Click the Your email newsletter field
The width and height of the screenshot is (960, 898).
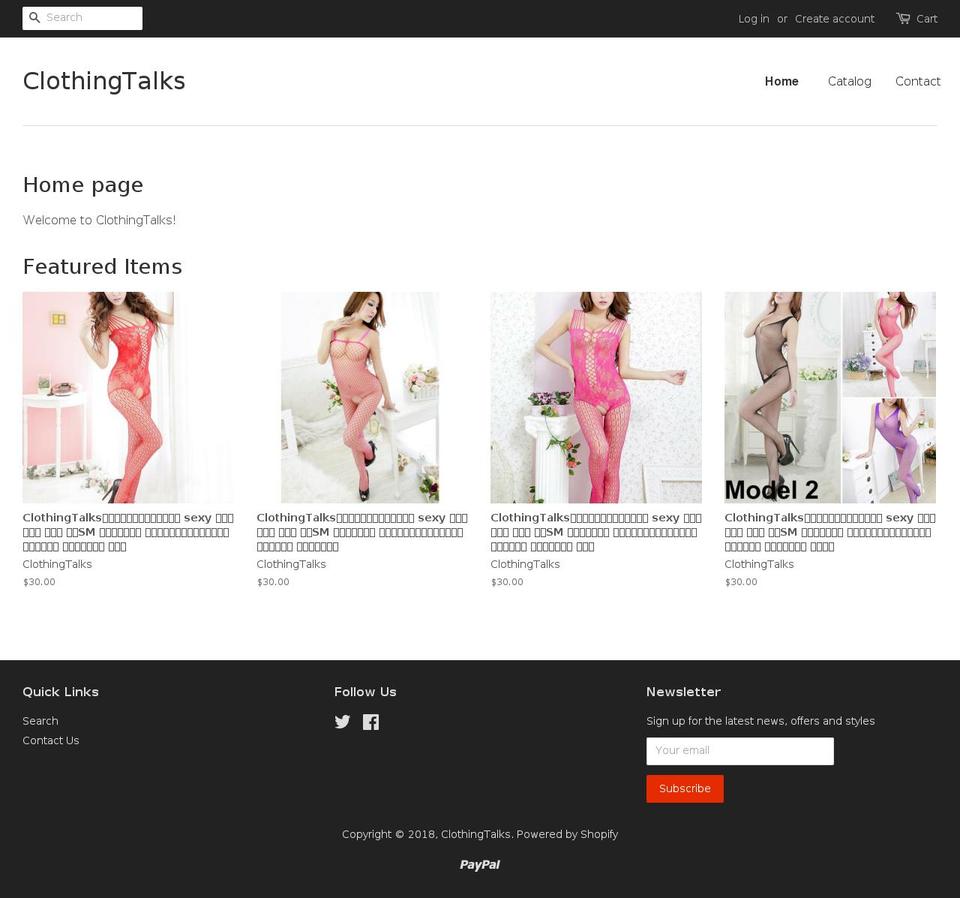740,751
